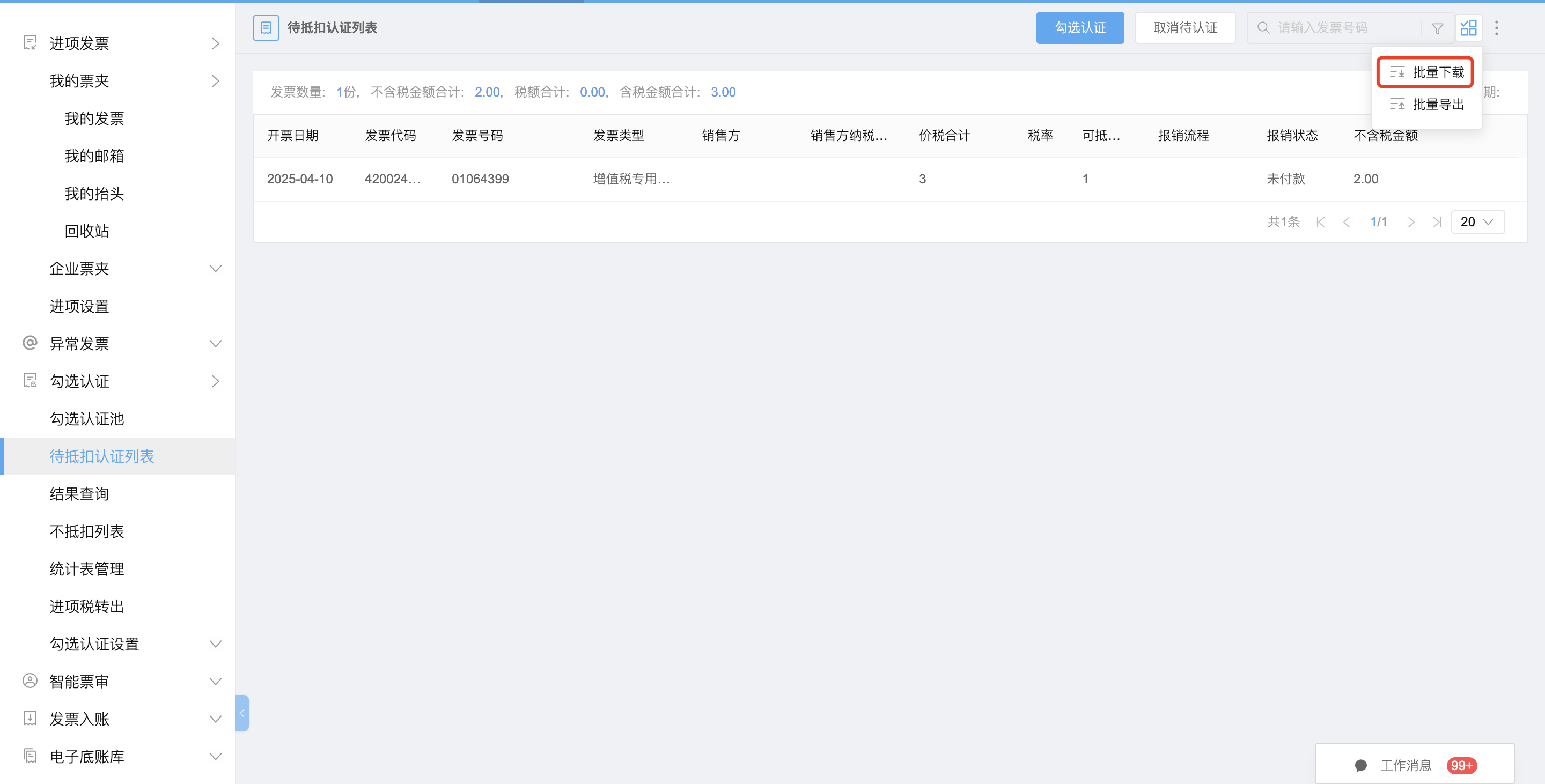Toggle the 勾选认证 chevron
1545x784 pixels.
coord(215,381)
